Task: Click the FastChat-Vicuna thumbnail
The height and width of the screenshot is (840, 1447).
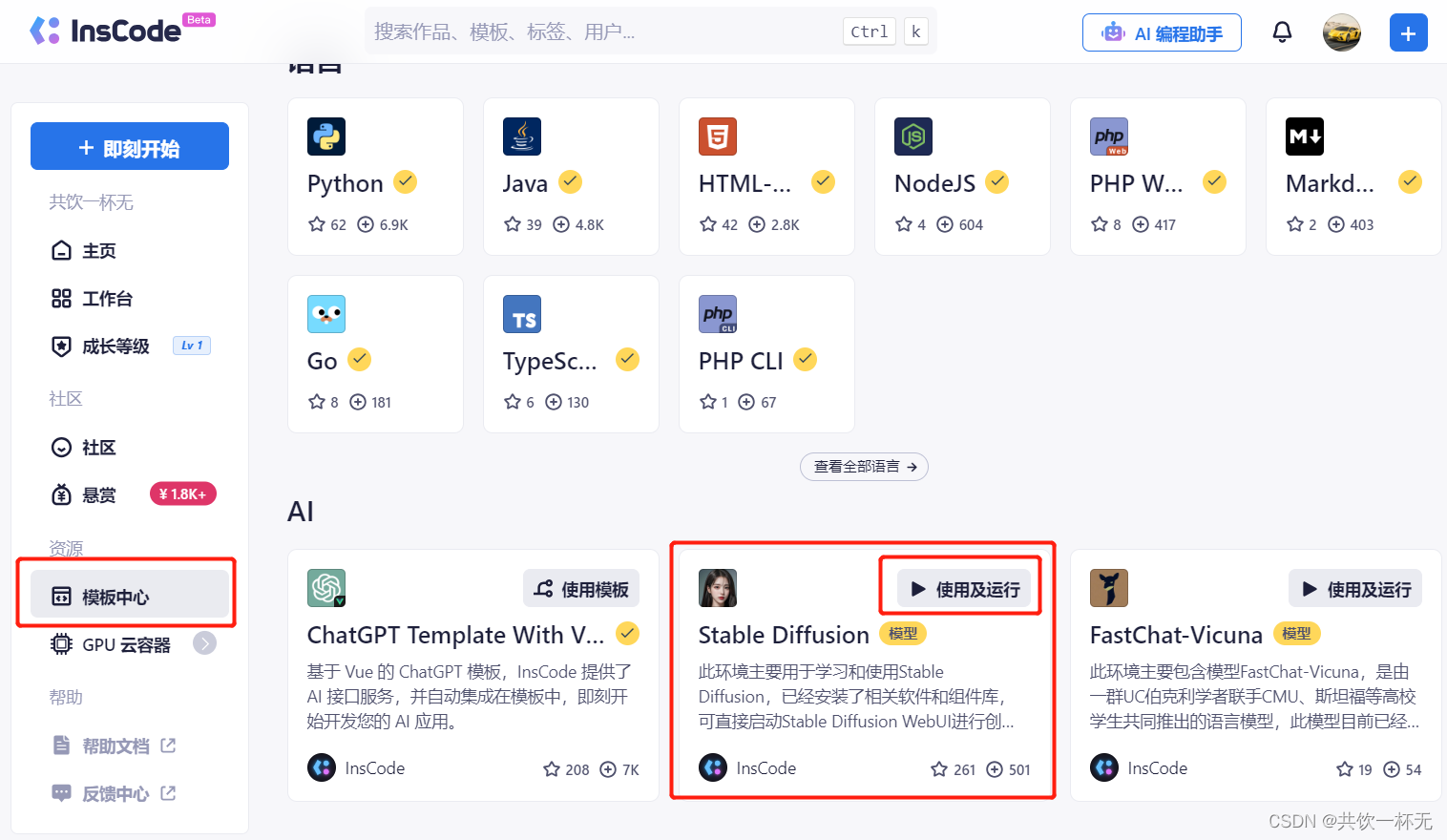Action: (x=1109, y=588)
